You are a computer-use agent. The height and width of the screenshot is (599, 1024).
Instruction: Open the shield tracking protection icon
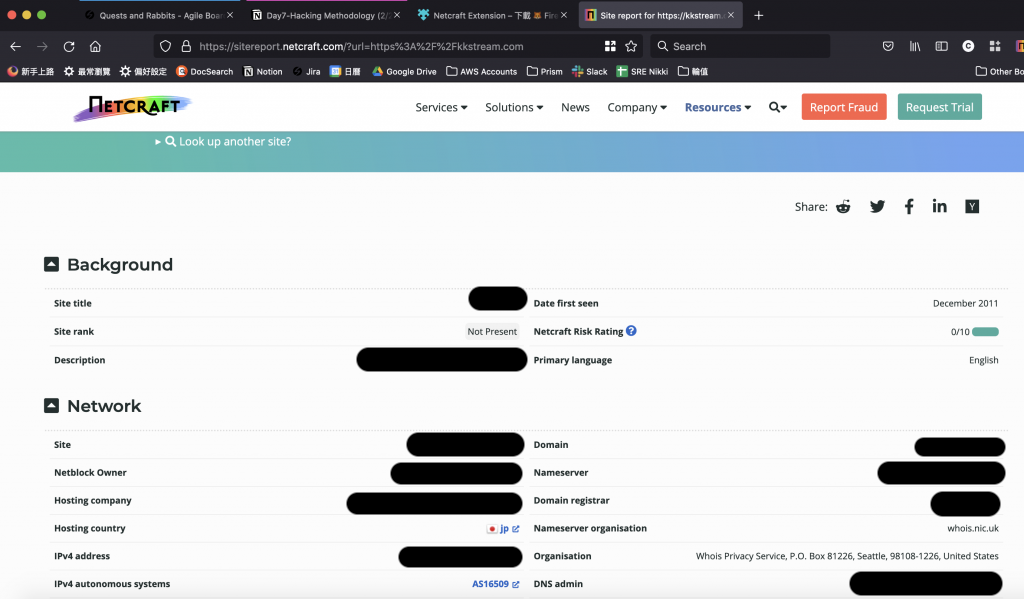(165, 46)
